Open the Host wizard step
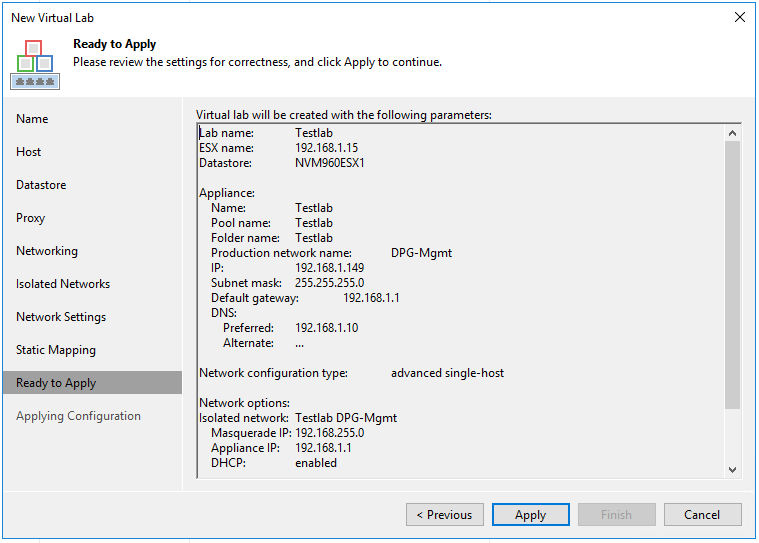Screen dimensions: 759x543 click(x=29, y=152)
